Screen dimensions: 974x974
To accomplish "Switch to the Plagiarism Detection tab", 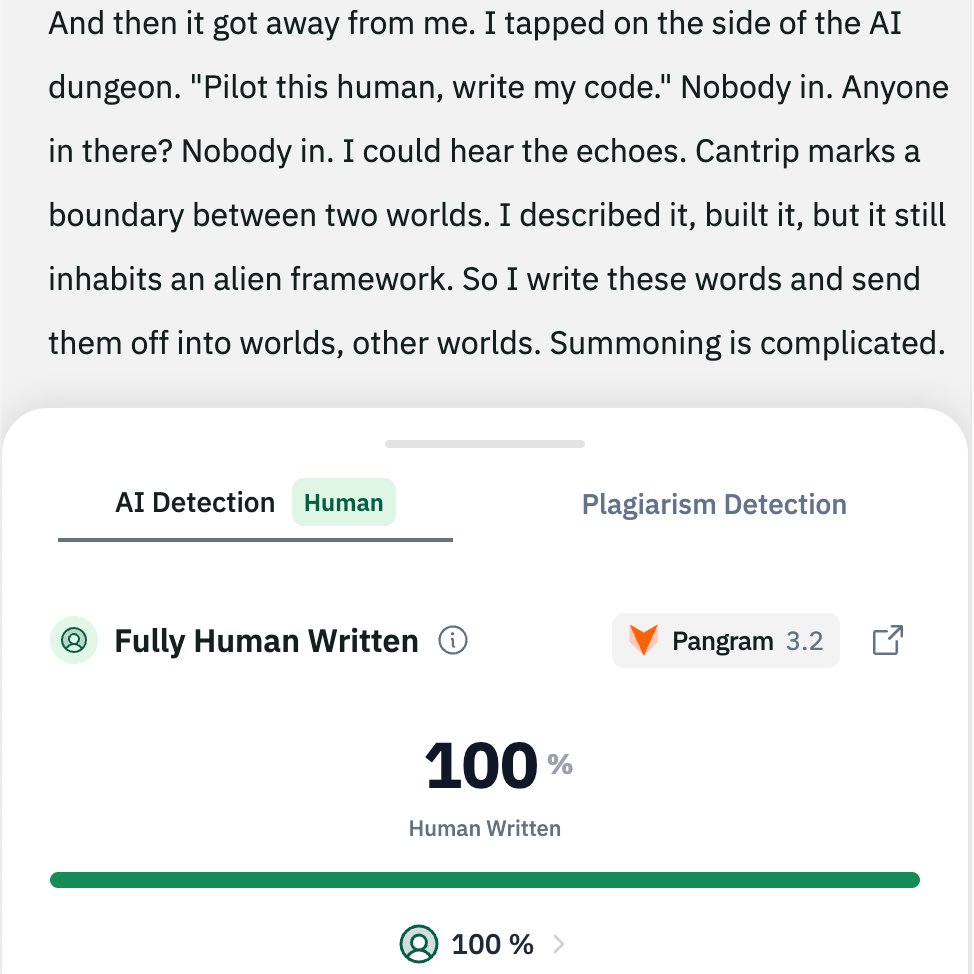I will point(714,505).
